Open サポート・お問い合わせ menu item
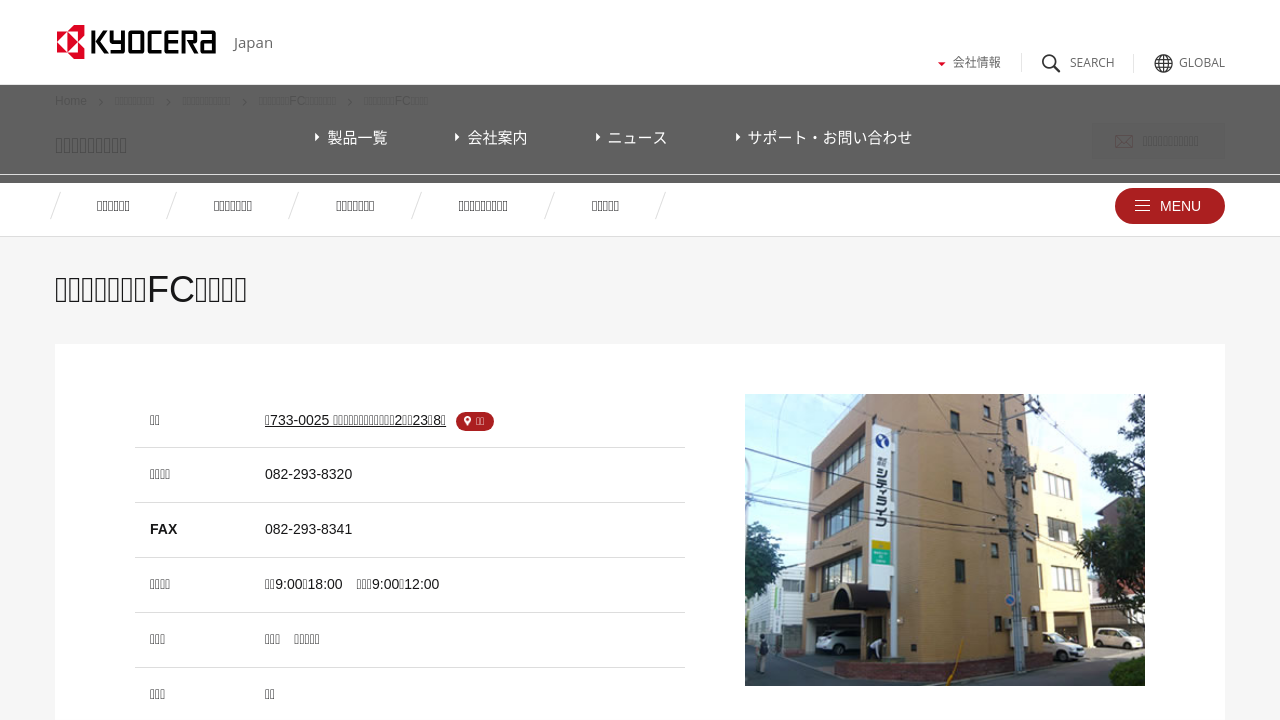The width and height of the screenshot is (1280, 720). pos(824,138)
